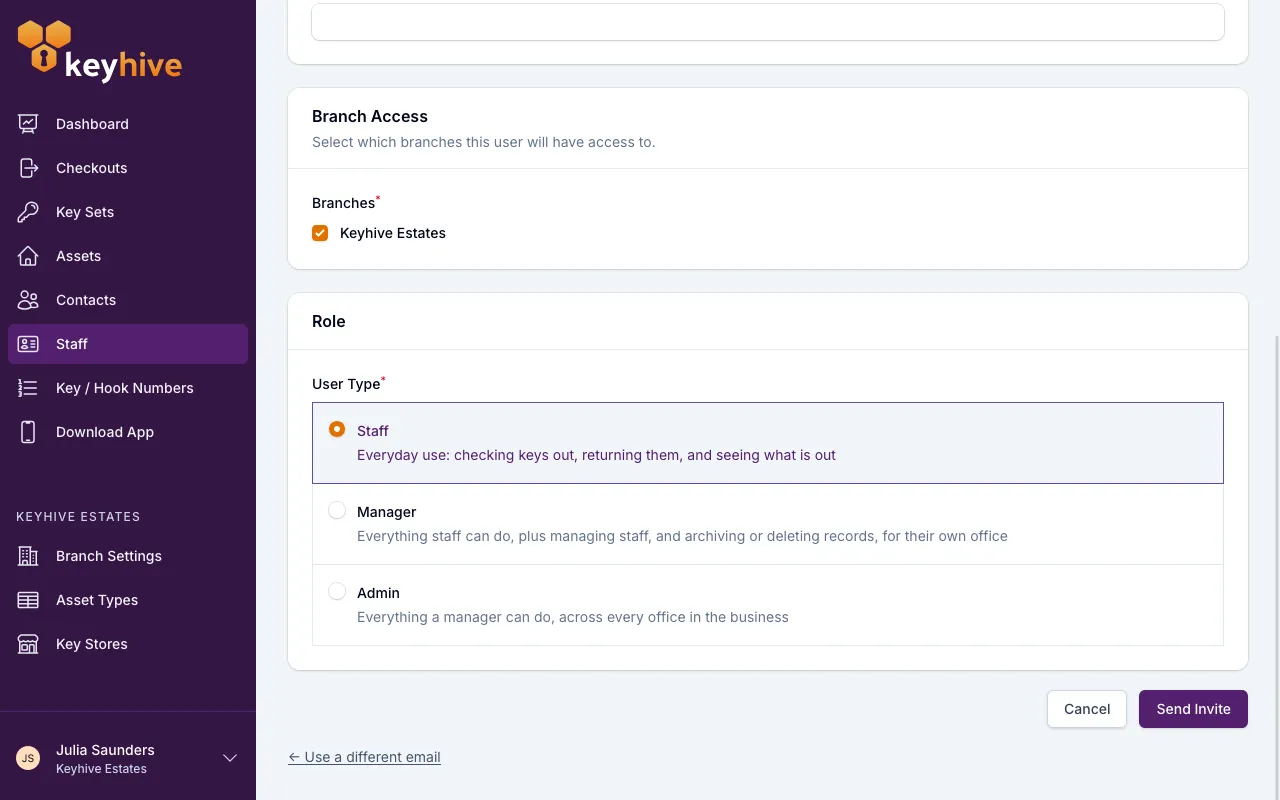The image size is (1280, 800).
Task: Uncheck the Keyhive Estates branch checkbox
Action: coord(320,233)
